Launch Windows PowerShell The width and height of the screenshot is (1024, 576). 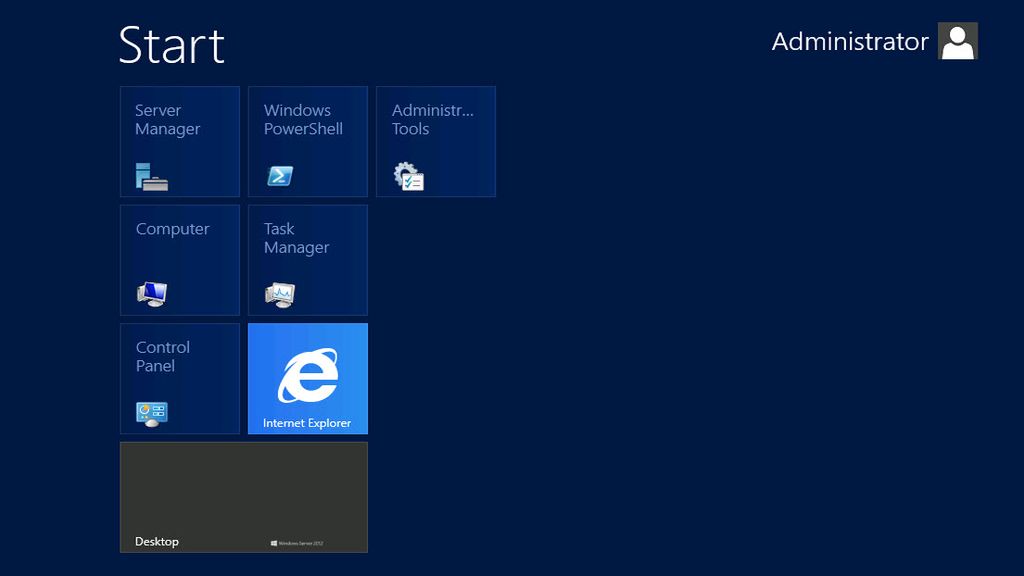[307, 140]
